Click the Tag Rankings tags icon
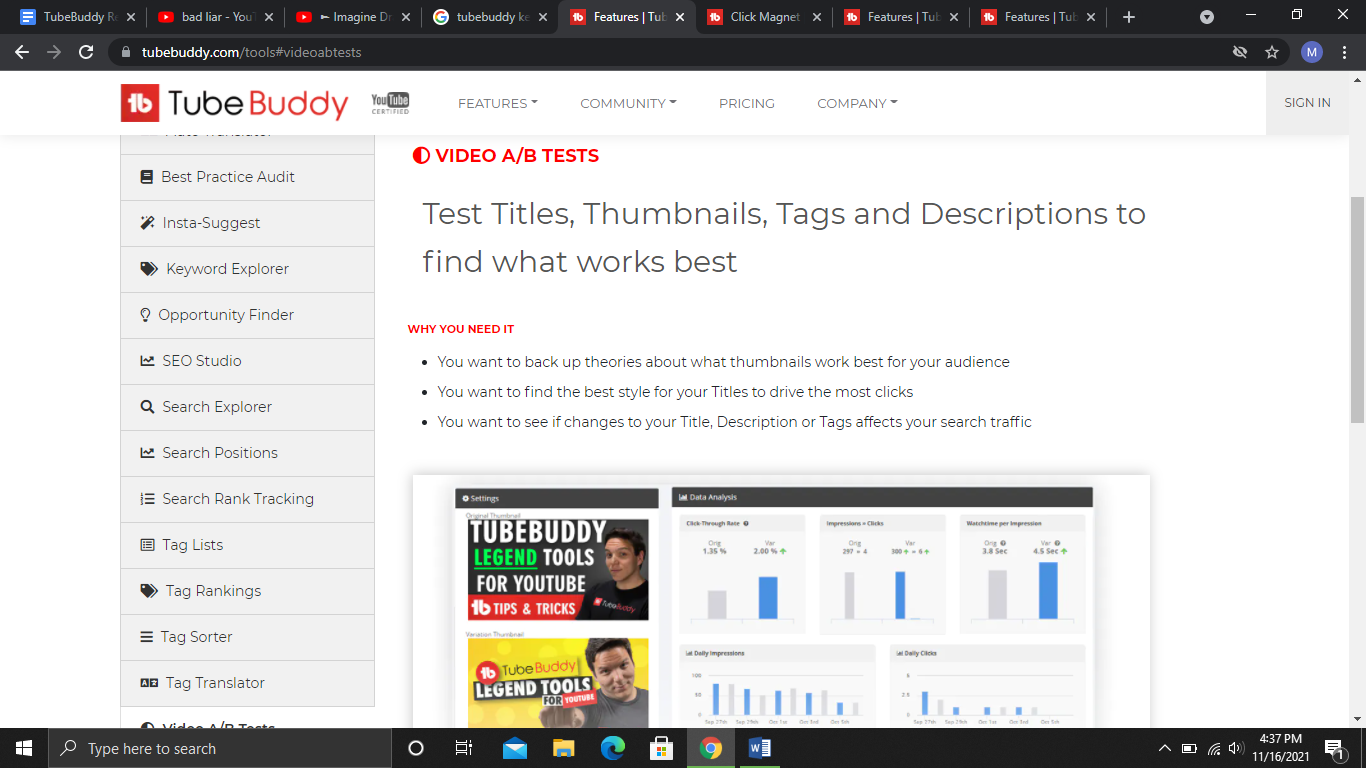This screenshot has width=1366, height=768. pos(149,591)
